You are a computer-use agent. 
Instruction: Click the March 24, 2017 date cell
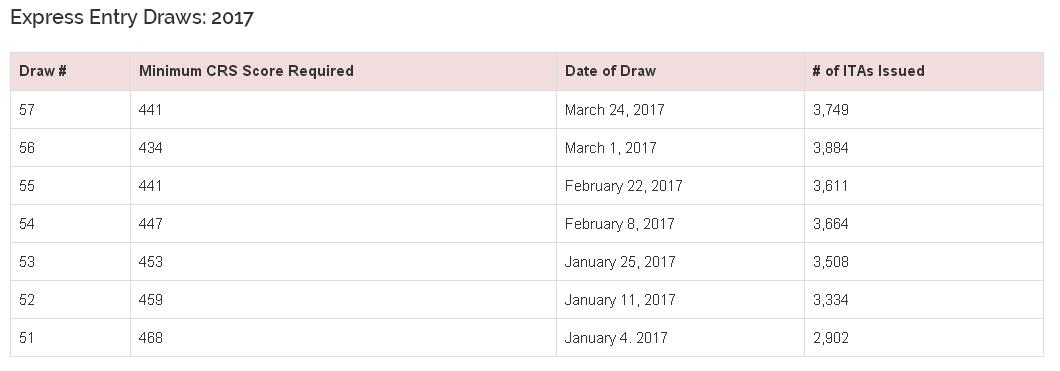click(680, 109)
